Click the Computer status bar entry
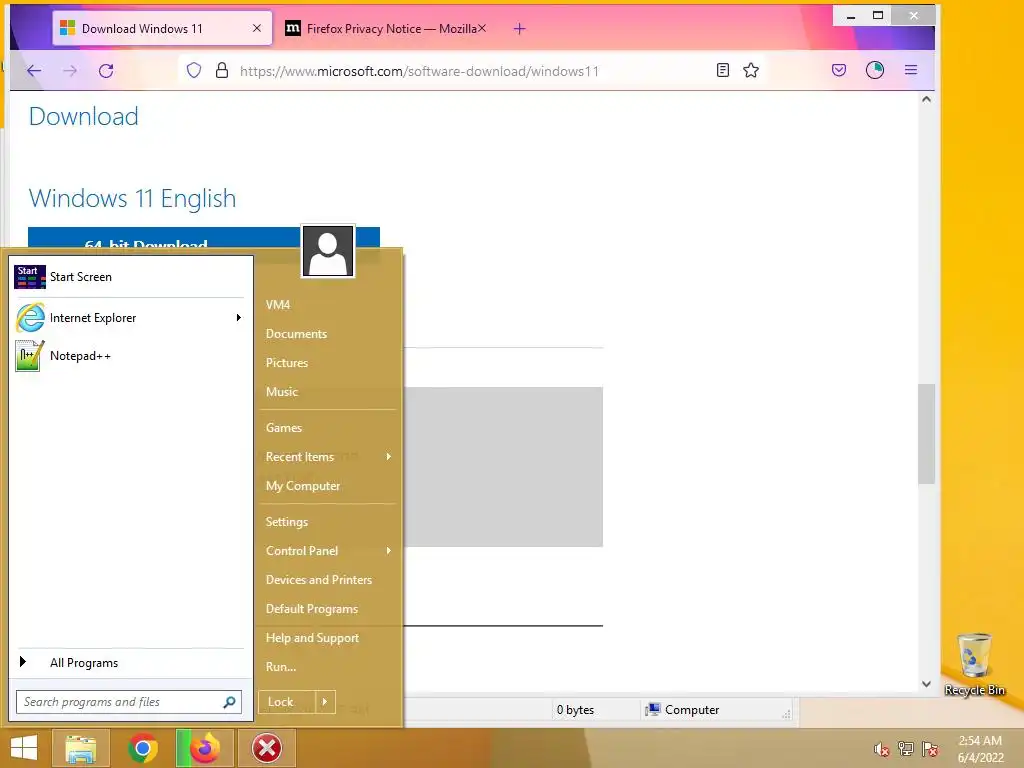This screenshot has height=768, width=1024. [682, 710]
